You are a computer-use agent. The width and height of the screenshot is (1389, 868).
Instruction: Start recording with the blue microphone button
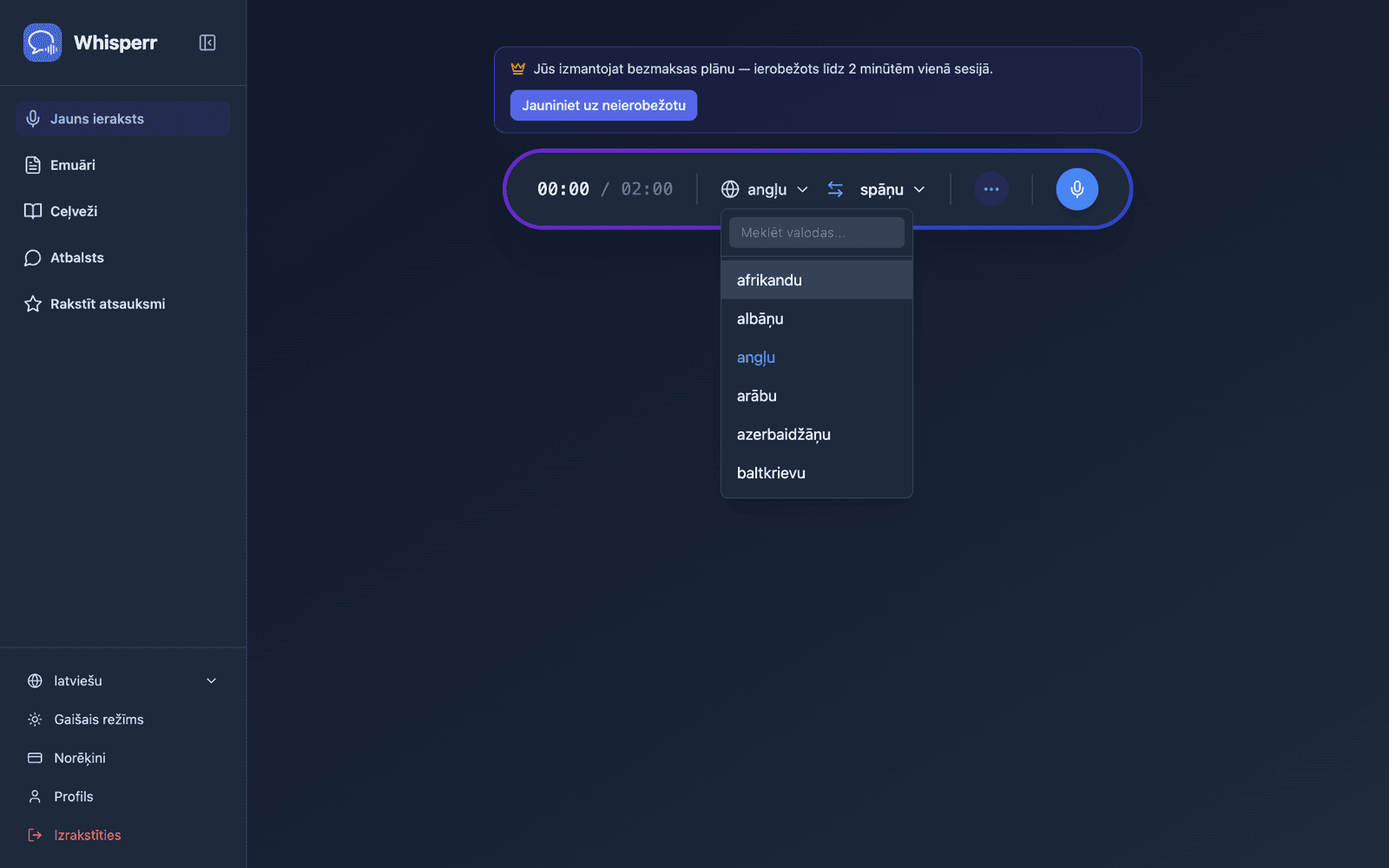pyautogui.click(x=1077, y=189)
